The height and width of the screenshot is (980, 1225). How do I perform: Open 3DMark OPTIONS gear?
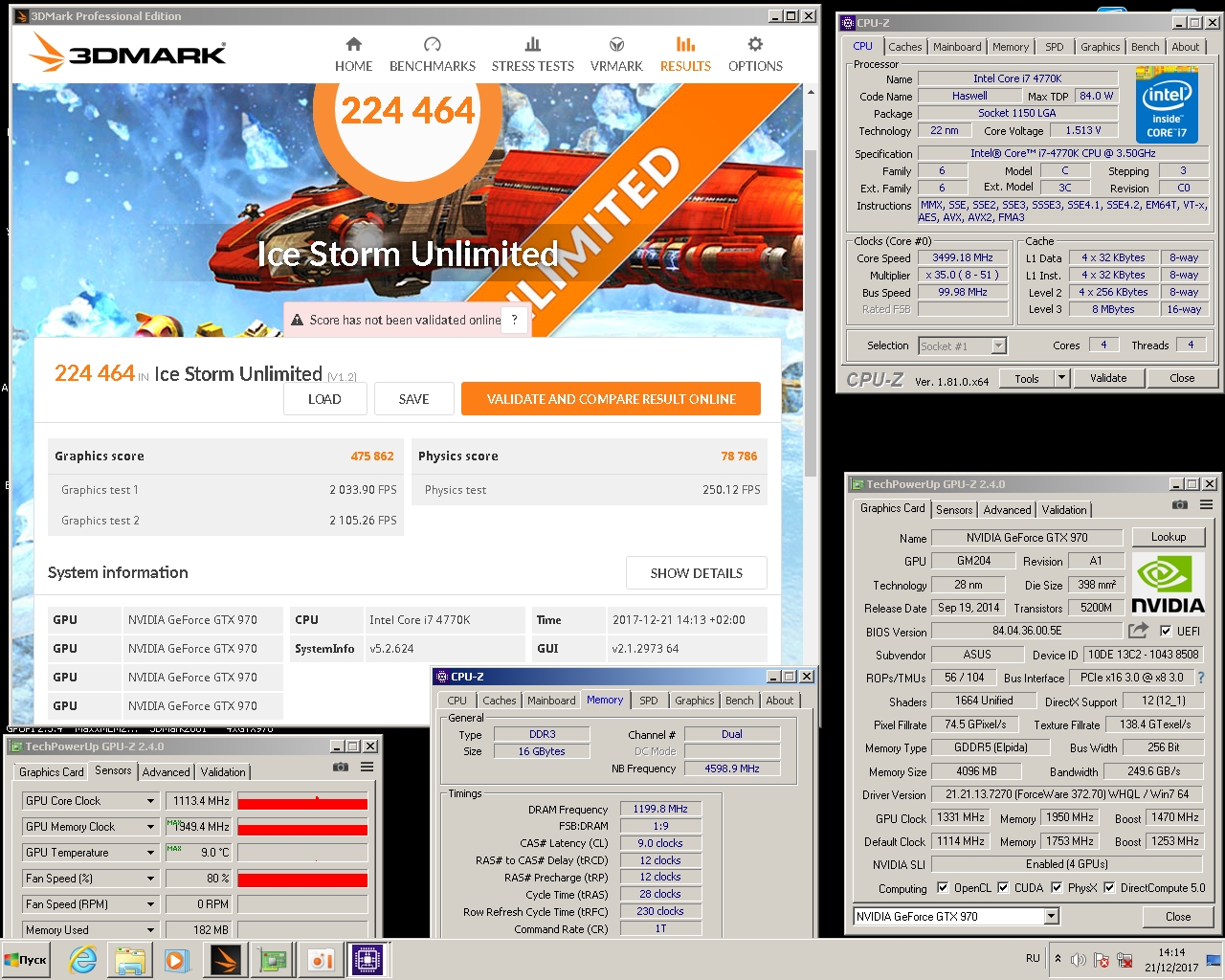click(755, 44)
